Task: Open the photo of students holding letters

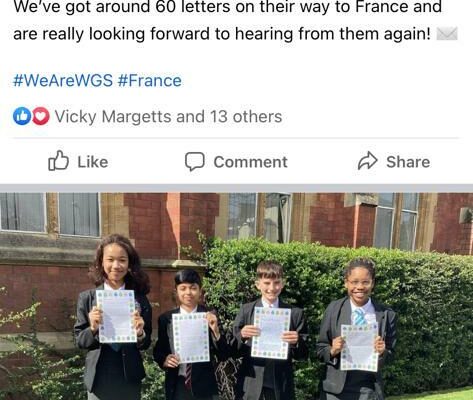Action: pos(236,296)
